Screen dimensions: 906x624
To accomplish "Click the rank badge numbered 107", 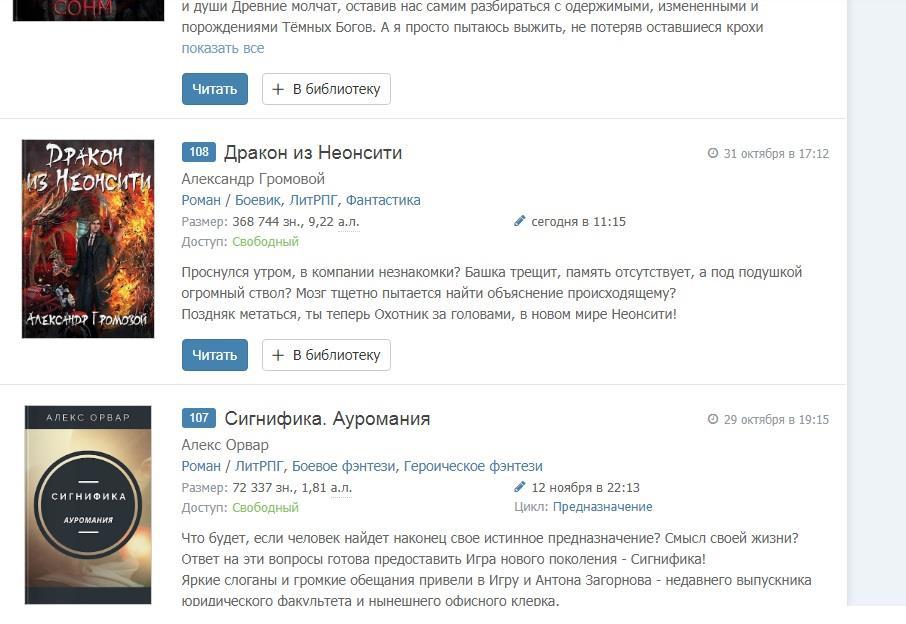I will (x=199, y=418).
